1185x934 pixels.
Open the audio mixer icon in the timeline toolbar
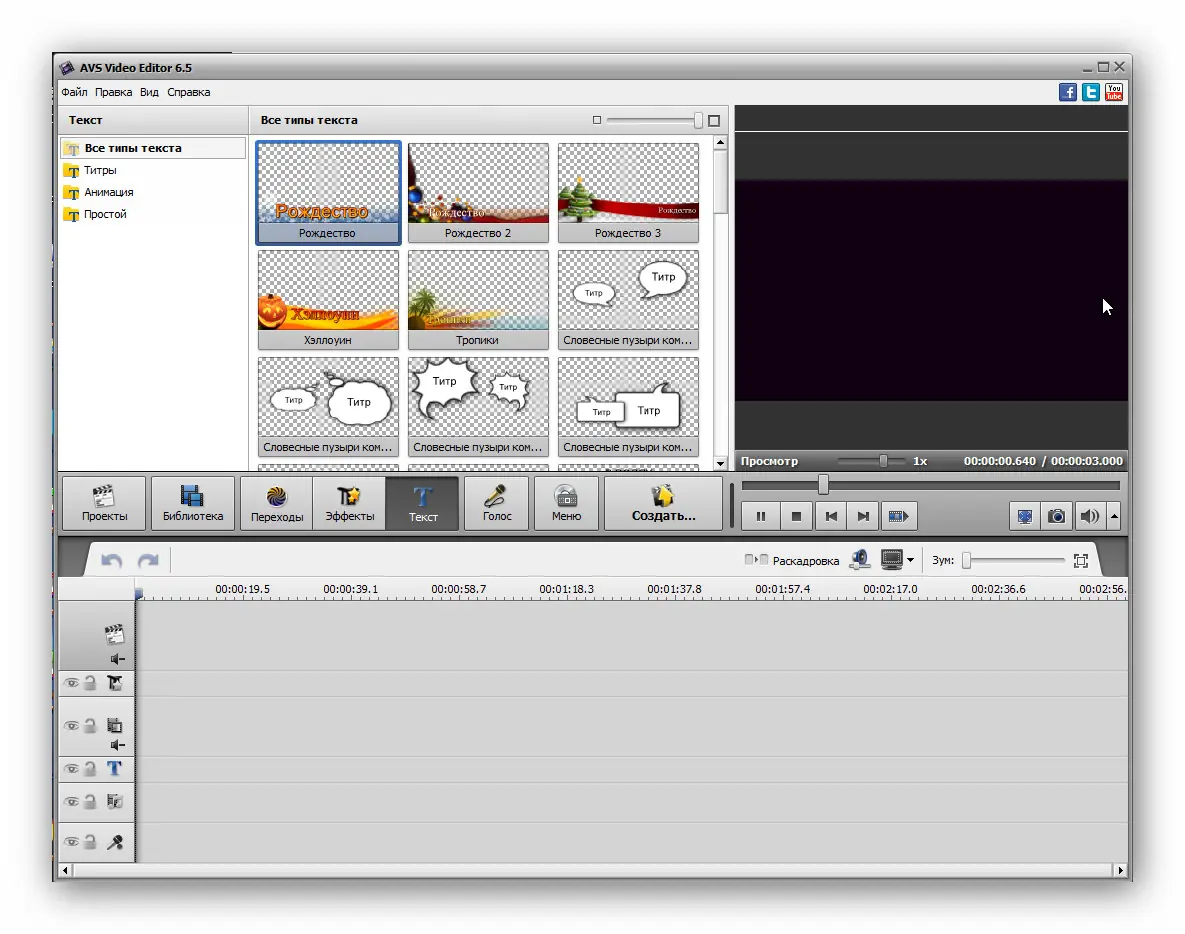coord(859,560)
